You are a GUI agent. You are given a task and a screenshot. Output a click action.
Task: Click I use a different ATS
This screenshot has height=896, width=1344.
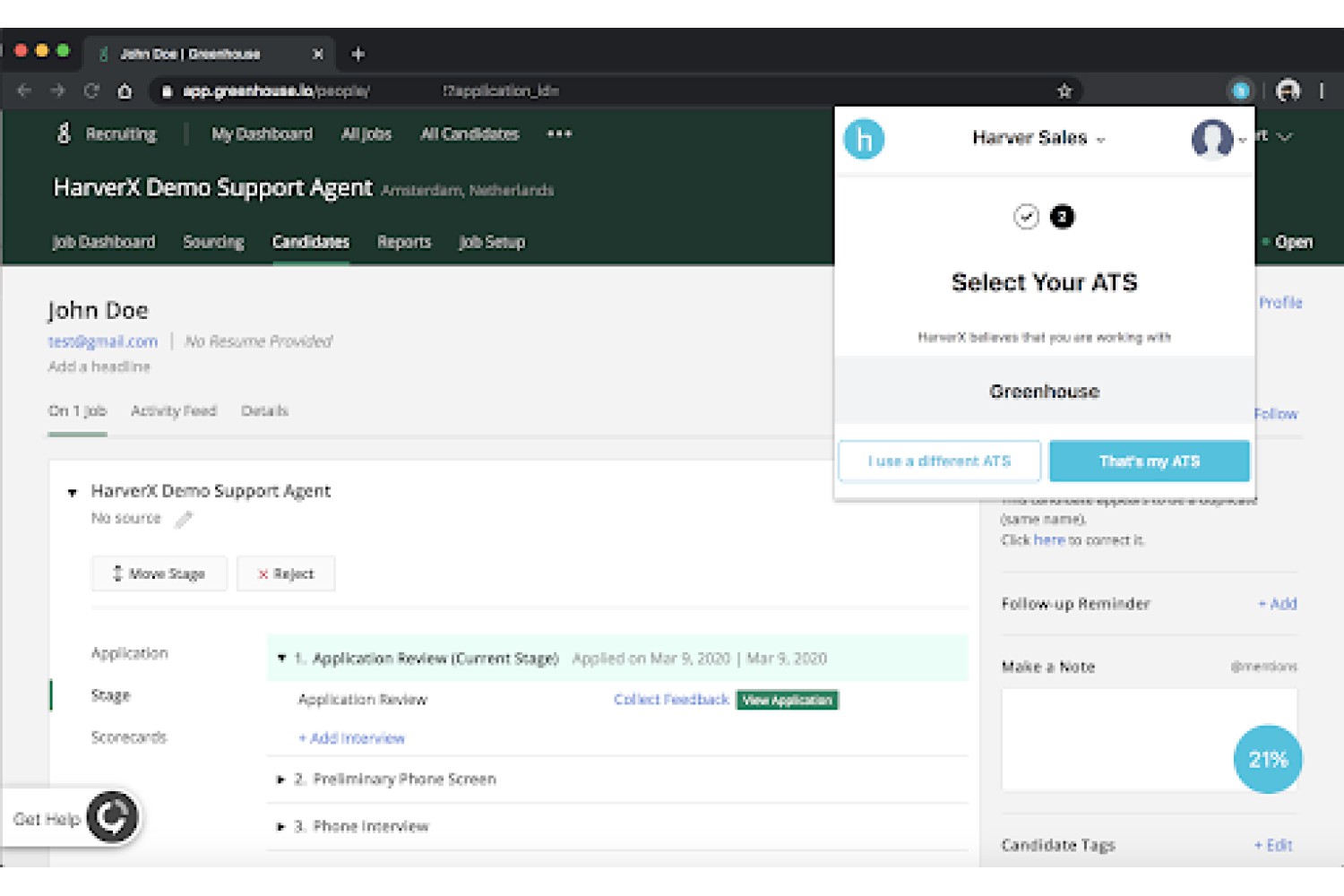tap(939, 461)
